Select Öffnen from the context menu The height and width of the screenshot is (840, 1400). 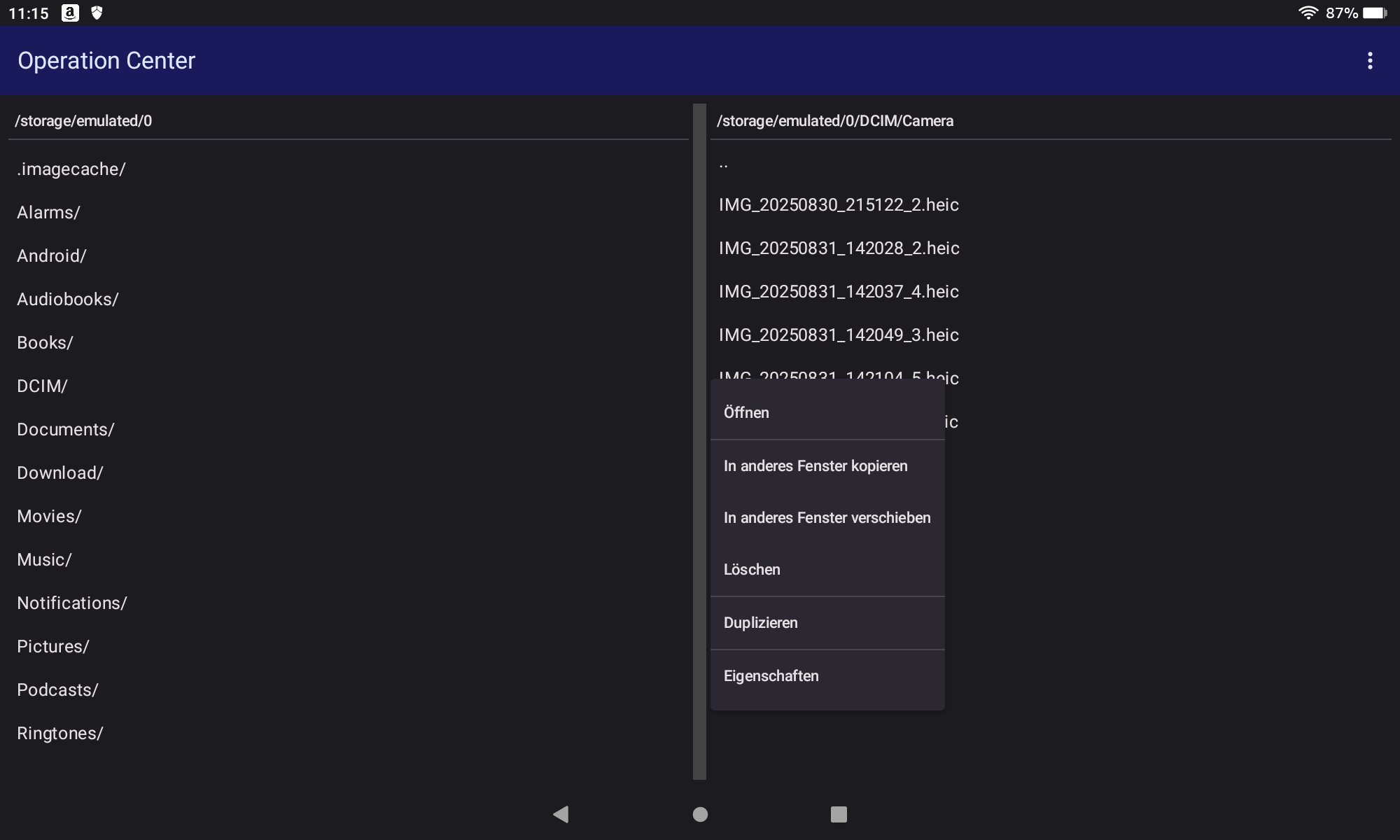click(746, 413)
